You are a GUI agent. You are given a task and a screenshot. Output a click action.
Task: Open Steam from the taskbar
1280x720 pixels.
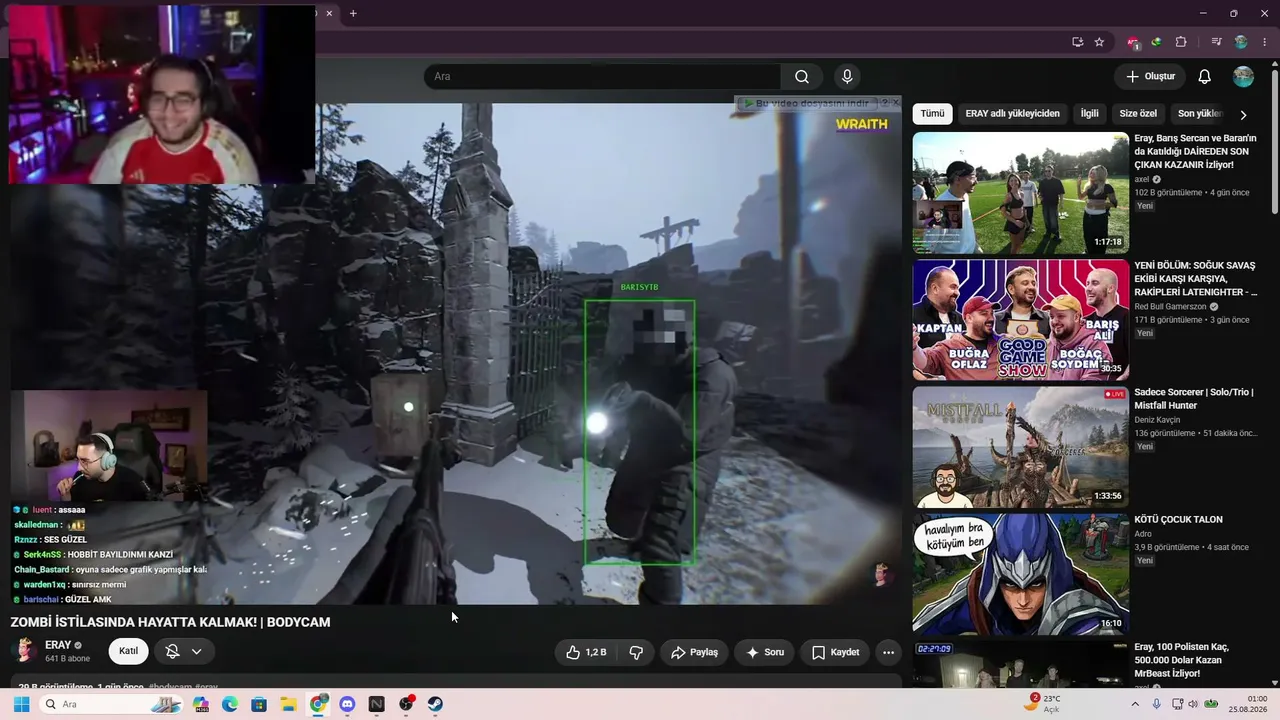coord(435,704)
